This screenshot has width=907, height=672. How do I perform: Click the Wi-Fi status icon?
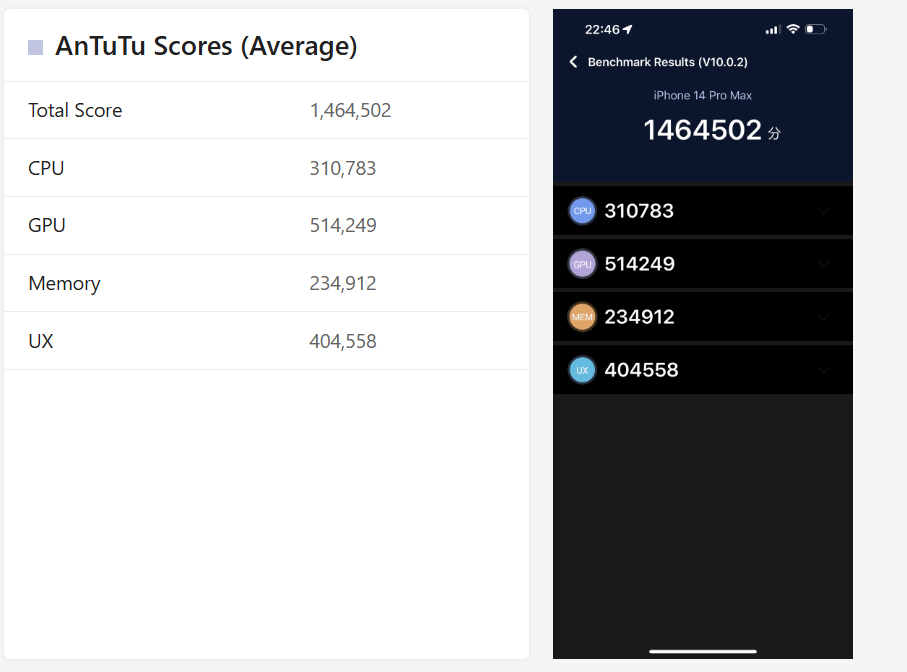793,29
